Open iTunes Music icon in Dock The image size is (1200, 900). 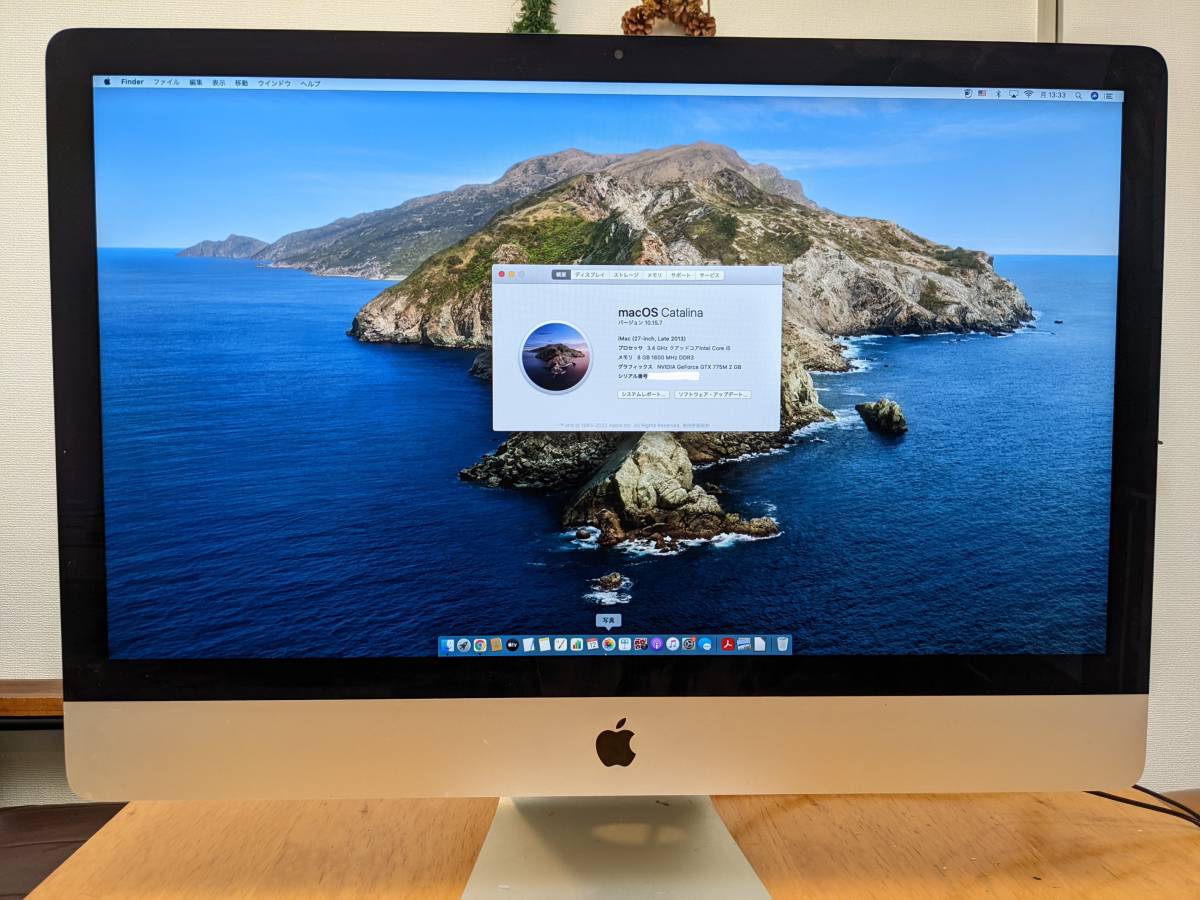coord(673,645)
